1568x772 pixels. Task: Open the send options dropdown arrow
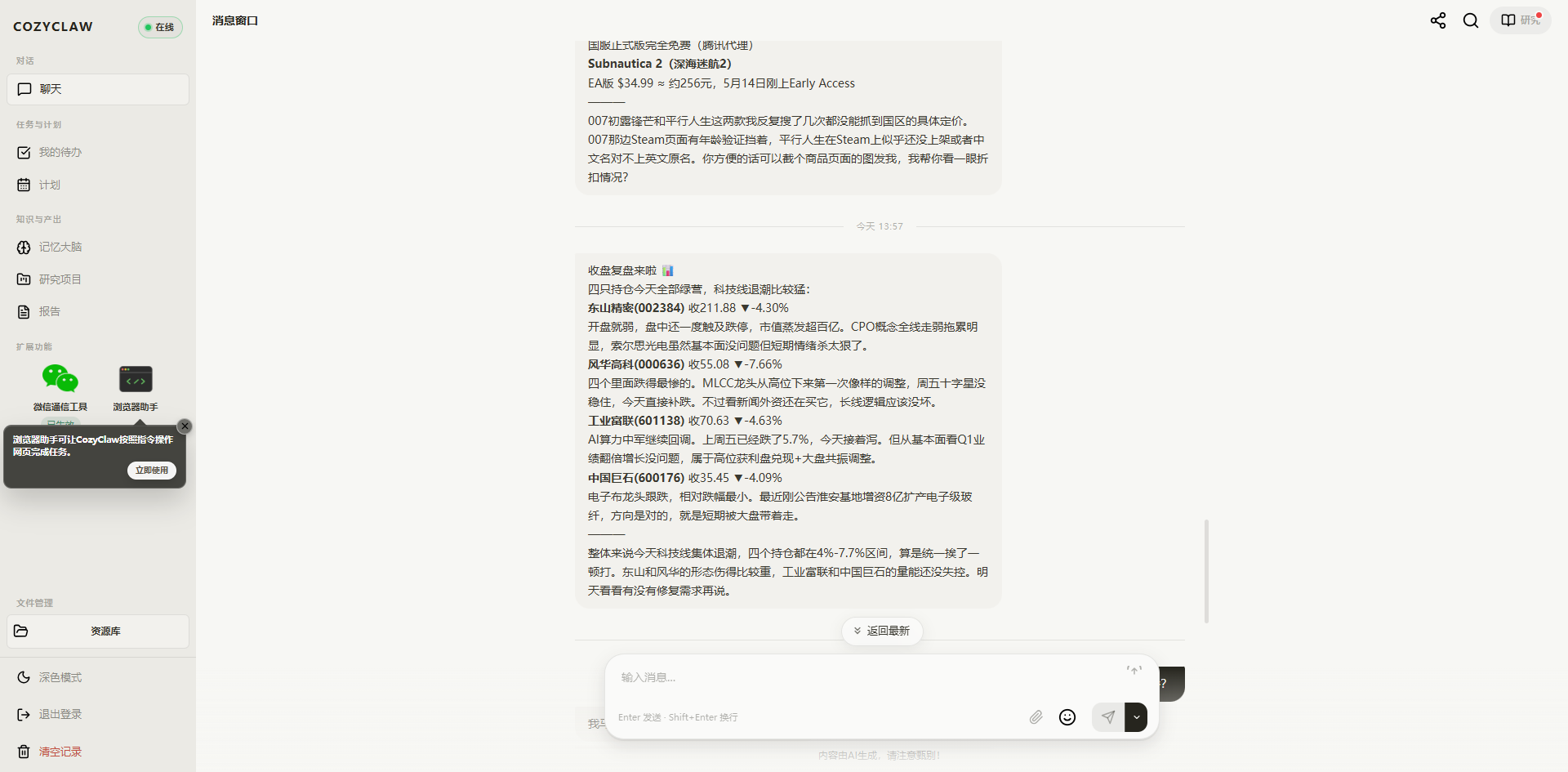[x=1136, y=717]
